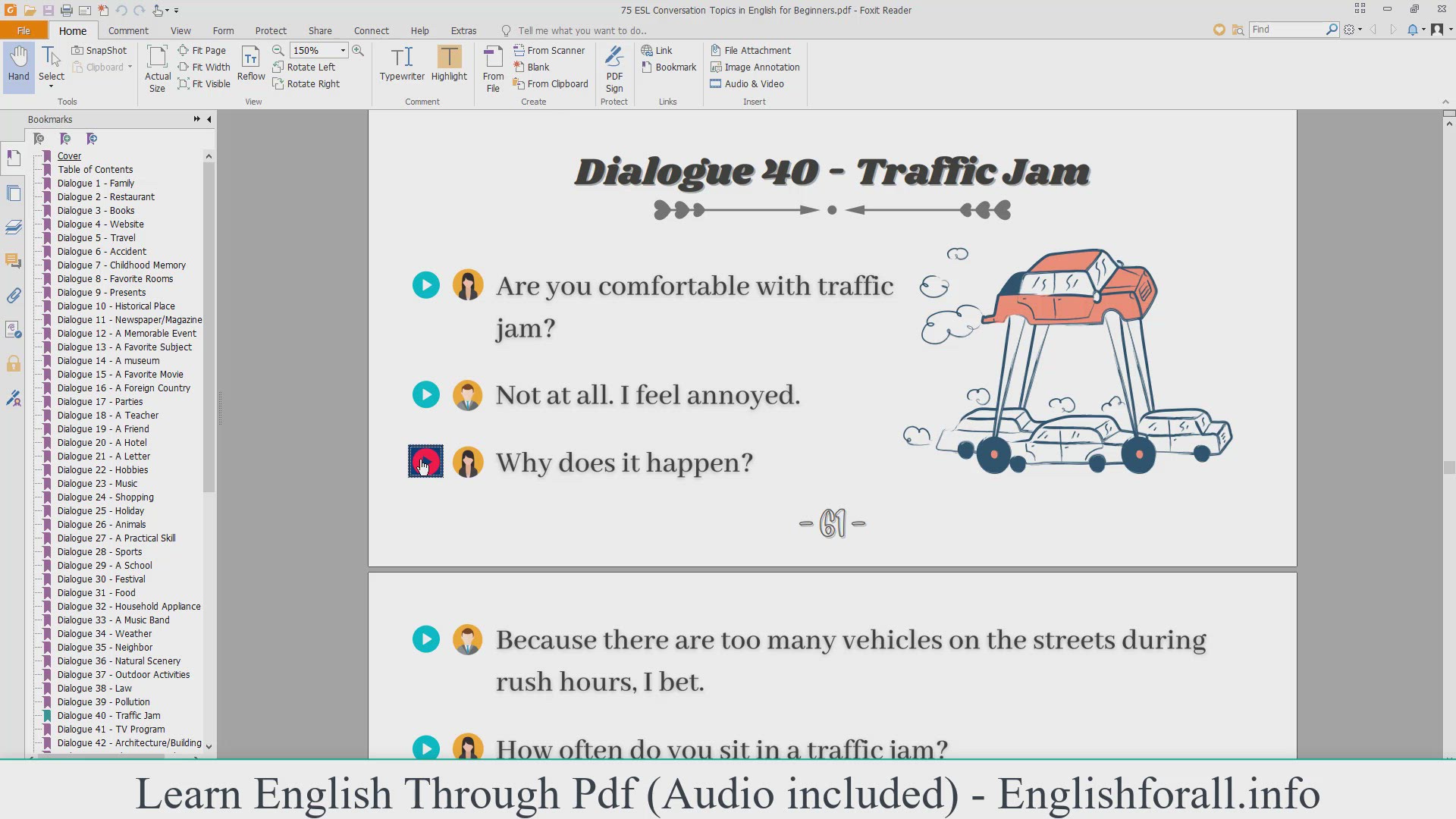Screen dimensions: 1456x819
Task: Open the Comment ribbon tab
Action: 128,30
